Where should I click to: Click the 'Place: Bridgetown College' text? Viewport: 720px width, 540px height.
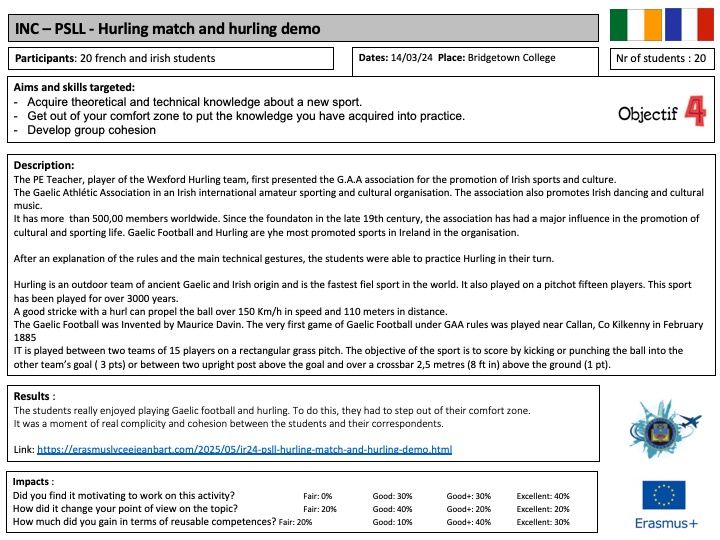click(x=496, y=58)
